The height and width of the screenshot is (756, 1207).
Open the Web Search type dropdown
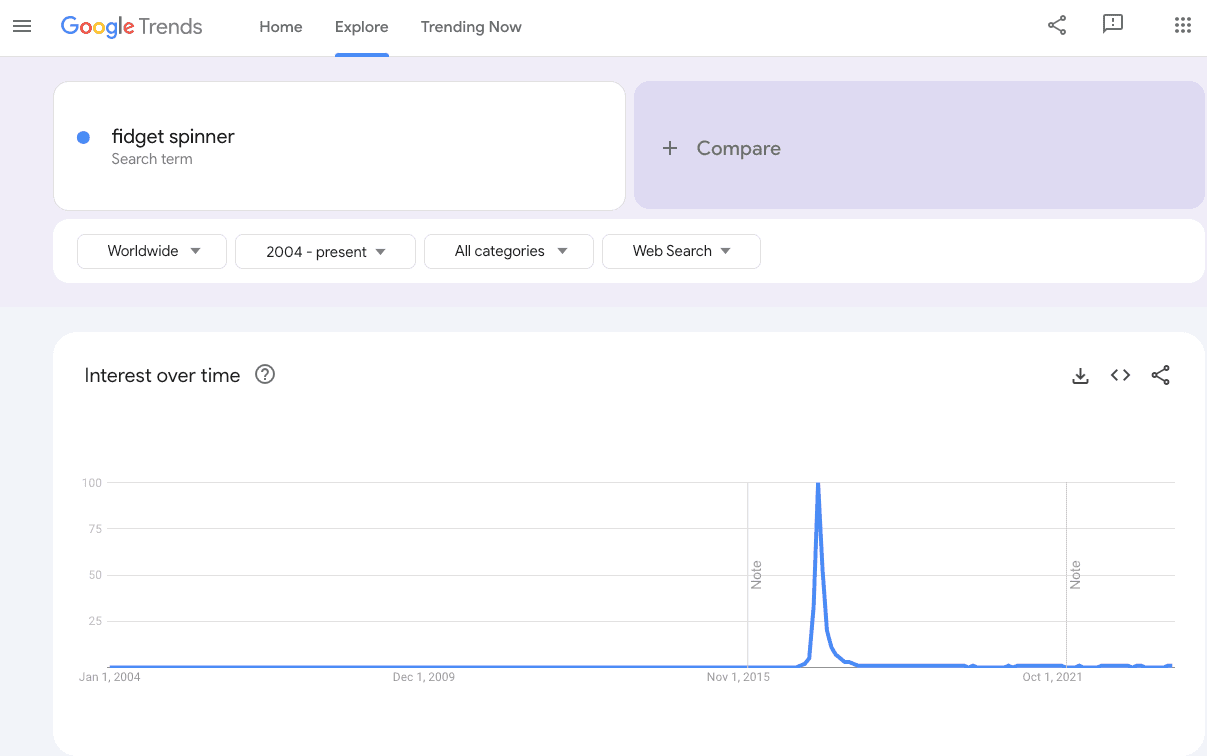click(x=681, y=251)
